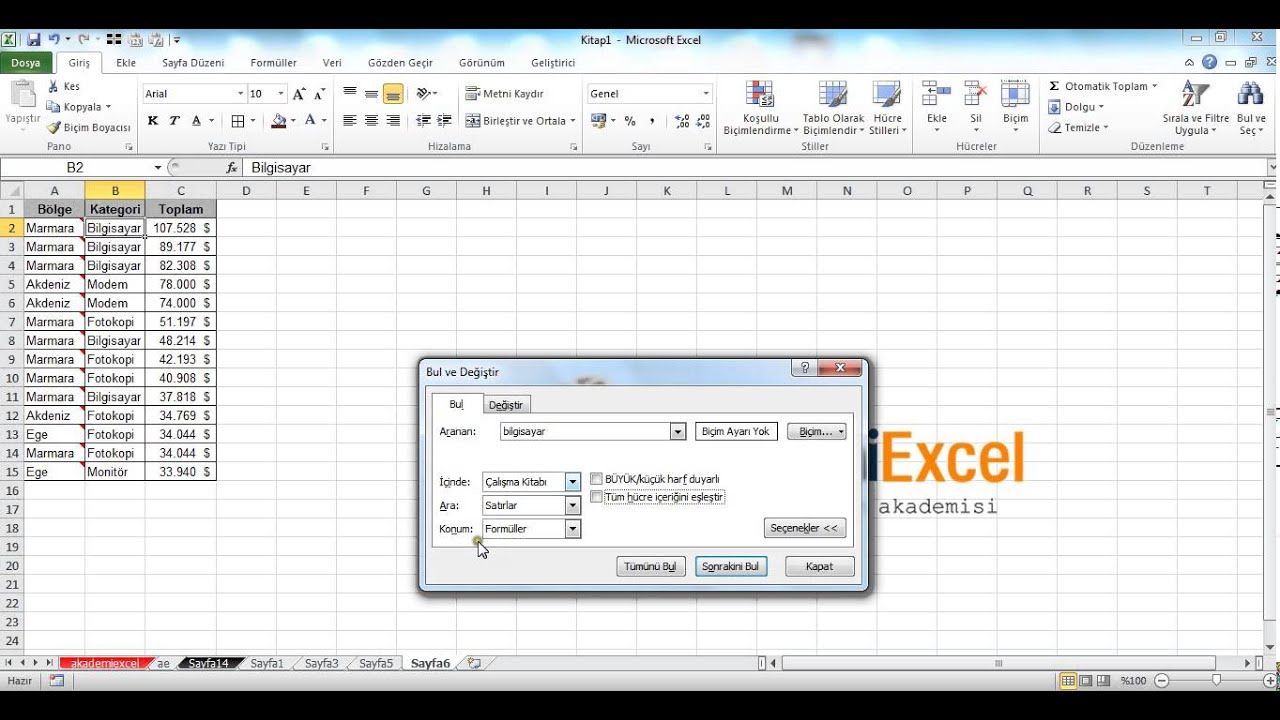Image resolution: width=1280 pixels, height=720 pixels.
Task: Select bottom vertical alignment
Action: click(x=392, y=93)
